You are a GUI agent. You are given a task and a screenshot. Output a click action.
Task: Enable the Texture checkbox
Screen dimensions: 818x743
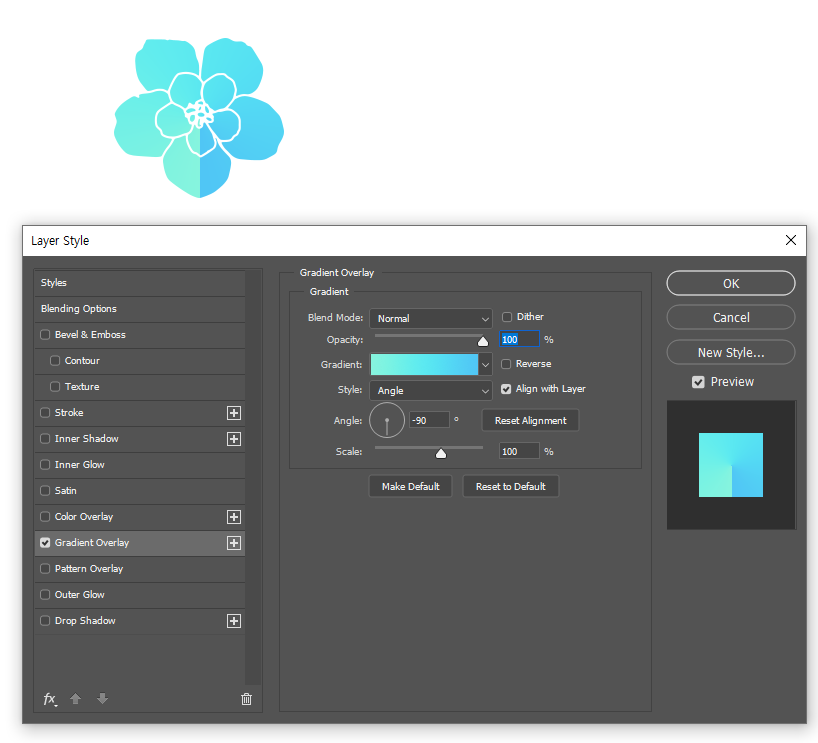tap(55, 387)
